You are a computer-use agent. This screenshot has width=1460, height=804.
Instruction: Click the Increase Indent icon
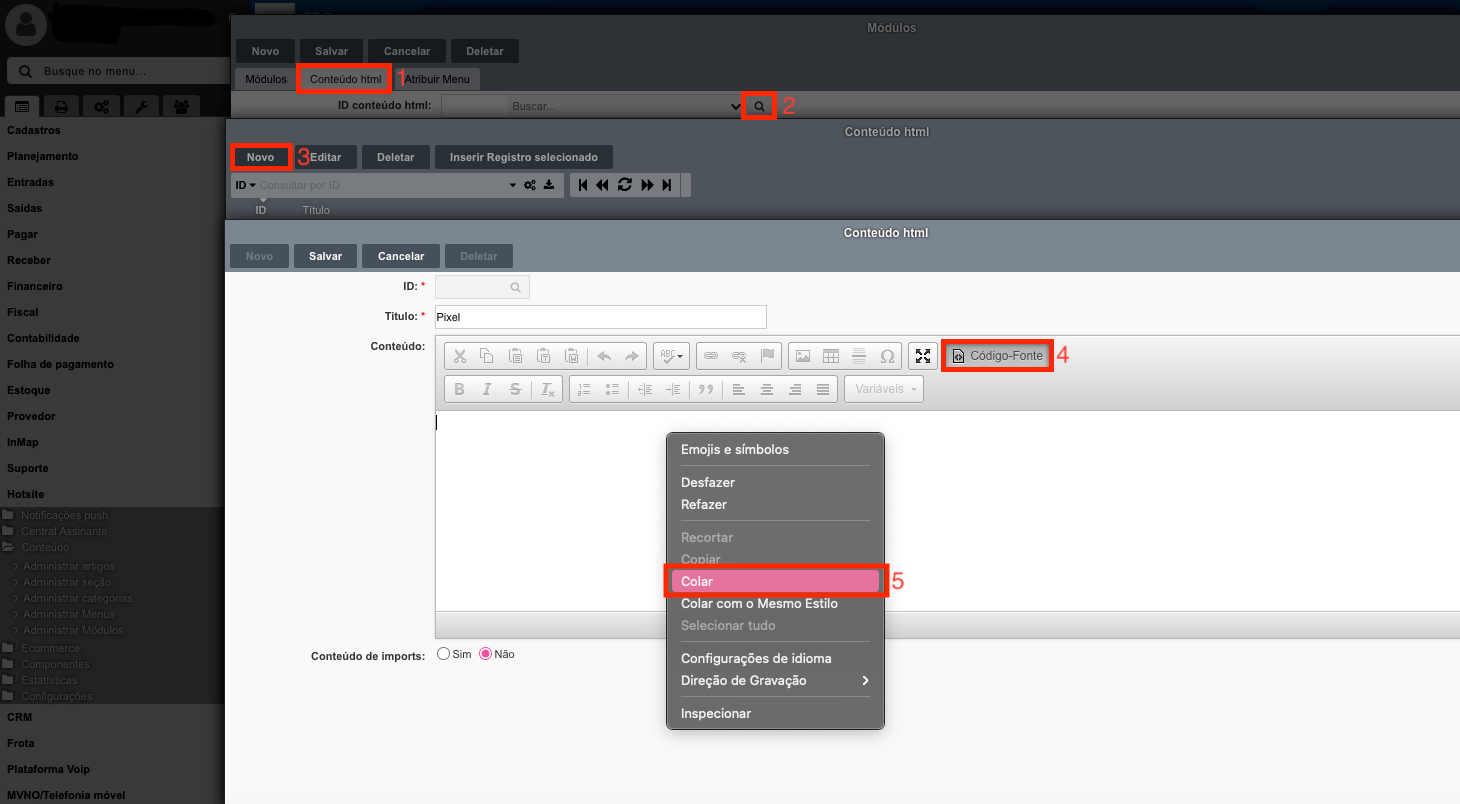pos(673,389)
